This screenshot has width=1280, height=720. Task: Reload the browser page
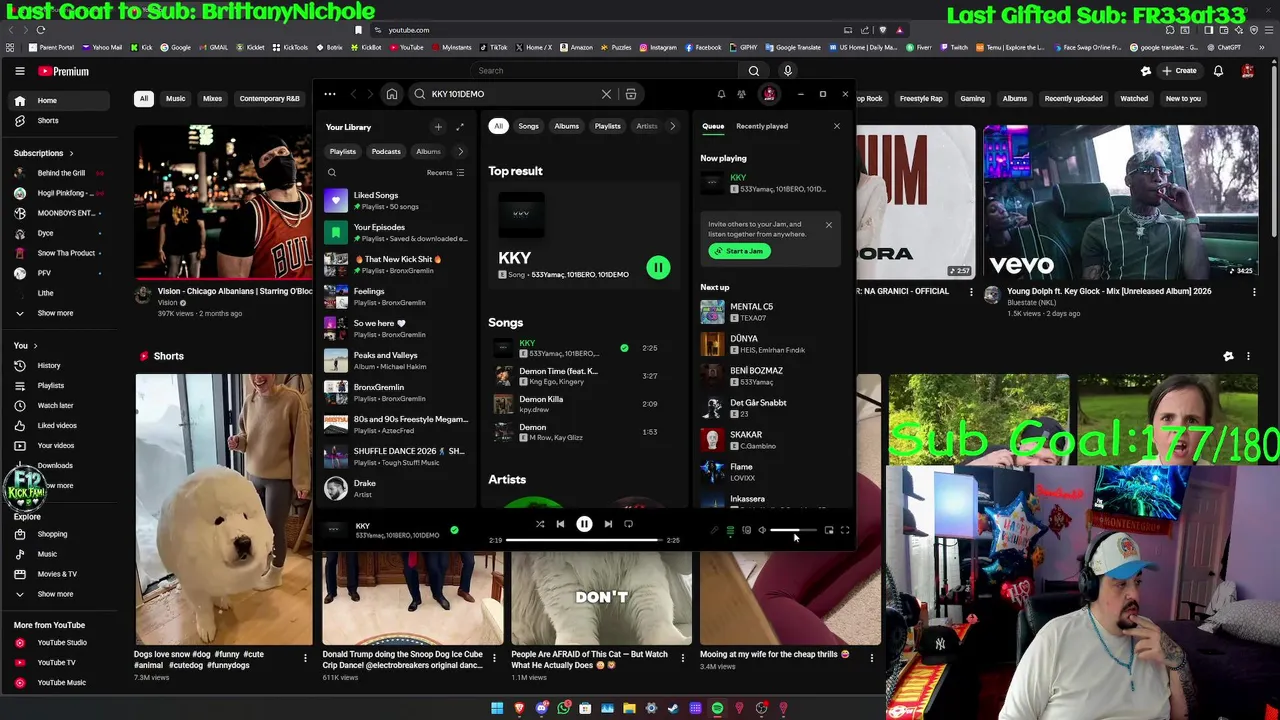tap(41, 30)
